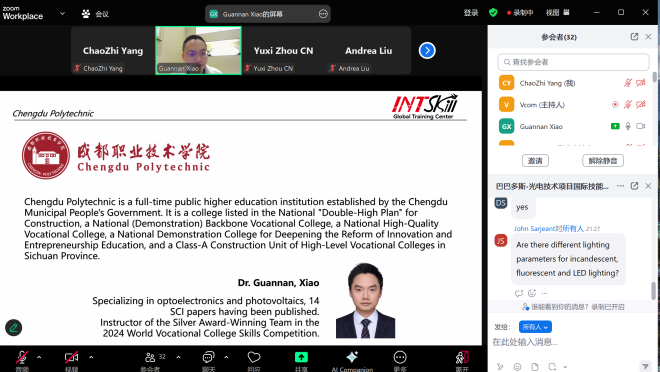Image resolution: width=660 pixels, height=372 pixels.
Task: Open the view menu in top bar
Action: (557, 13)
